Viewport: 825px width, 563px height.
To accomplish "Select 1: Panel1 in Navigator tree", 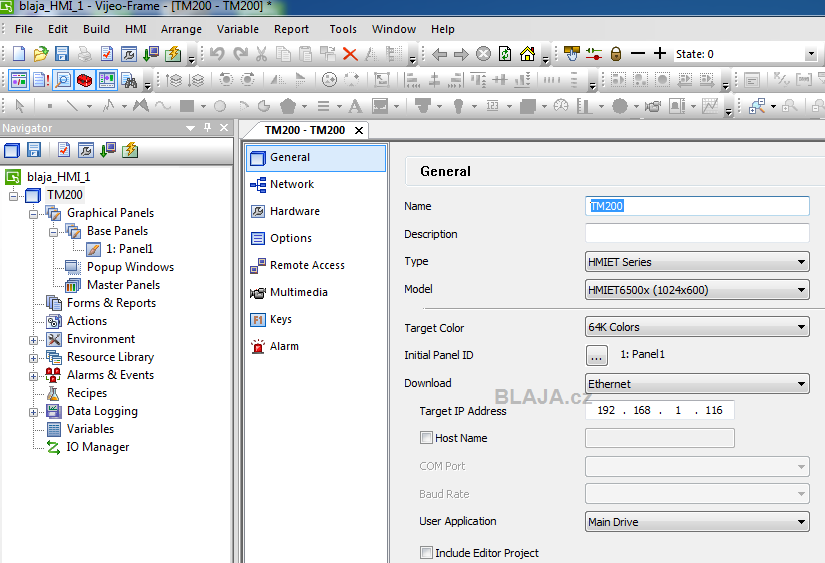I will click(129, 249).
